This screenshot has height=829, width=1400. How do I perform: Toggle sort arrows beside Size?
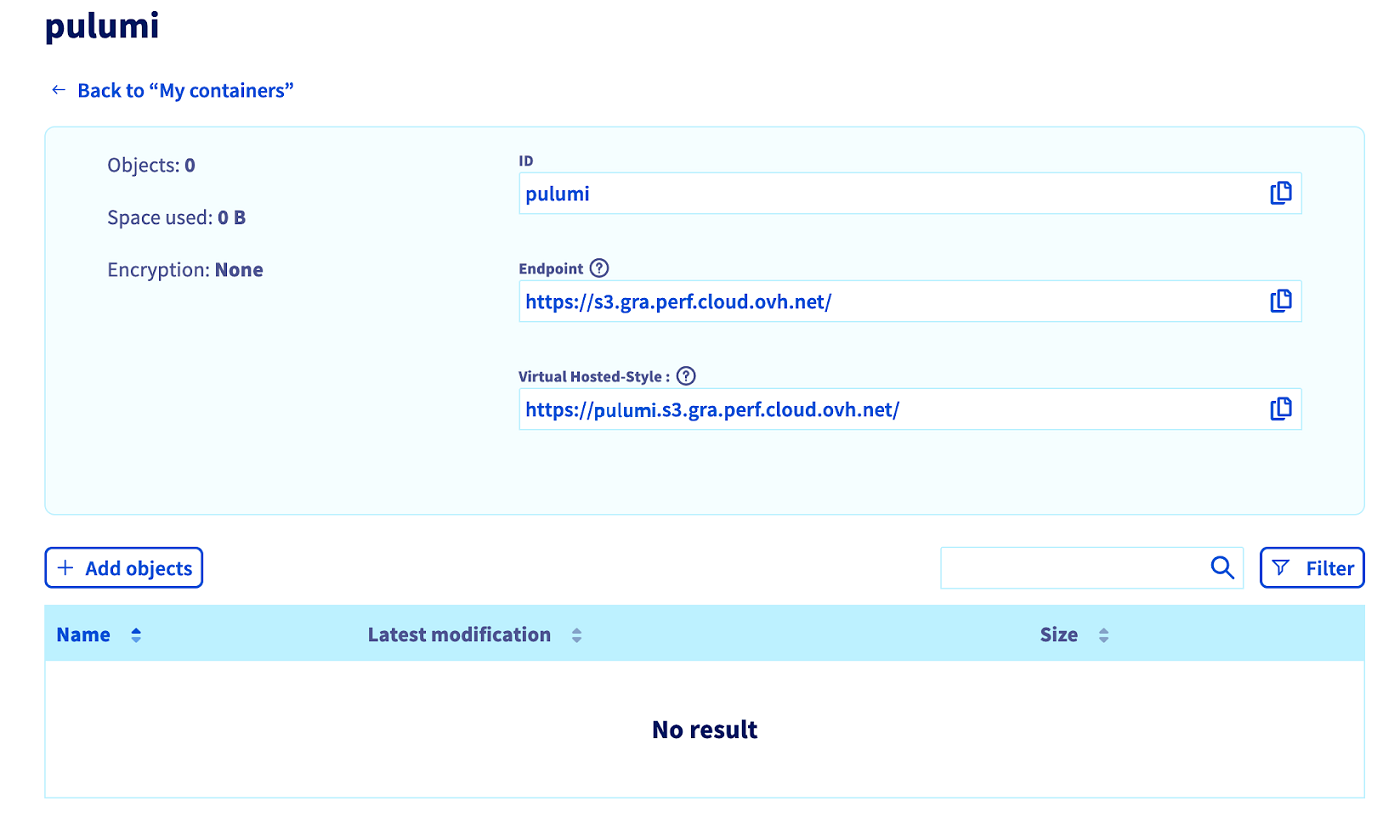pos(1103,635)
